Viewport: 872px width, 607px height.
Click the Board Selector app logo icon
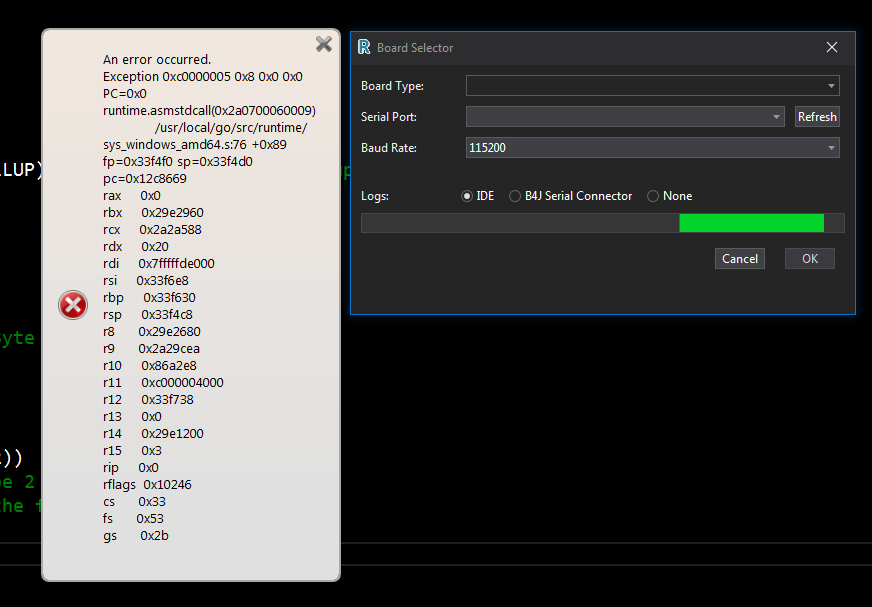click(x=364, y=47)
